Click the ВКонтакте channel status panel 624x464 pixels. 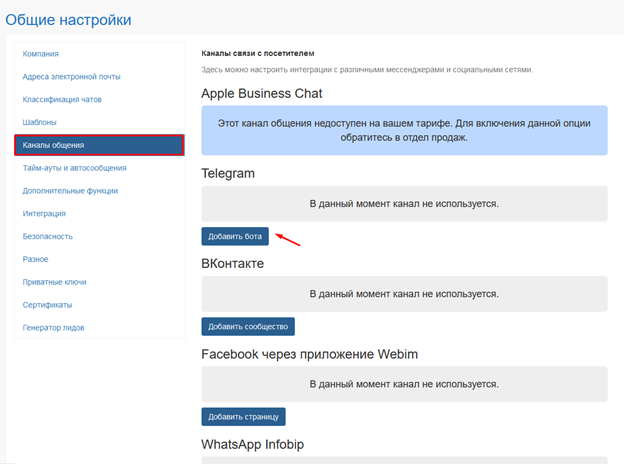(x=404, y=294)
